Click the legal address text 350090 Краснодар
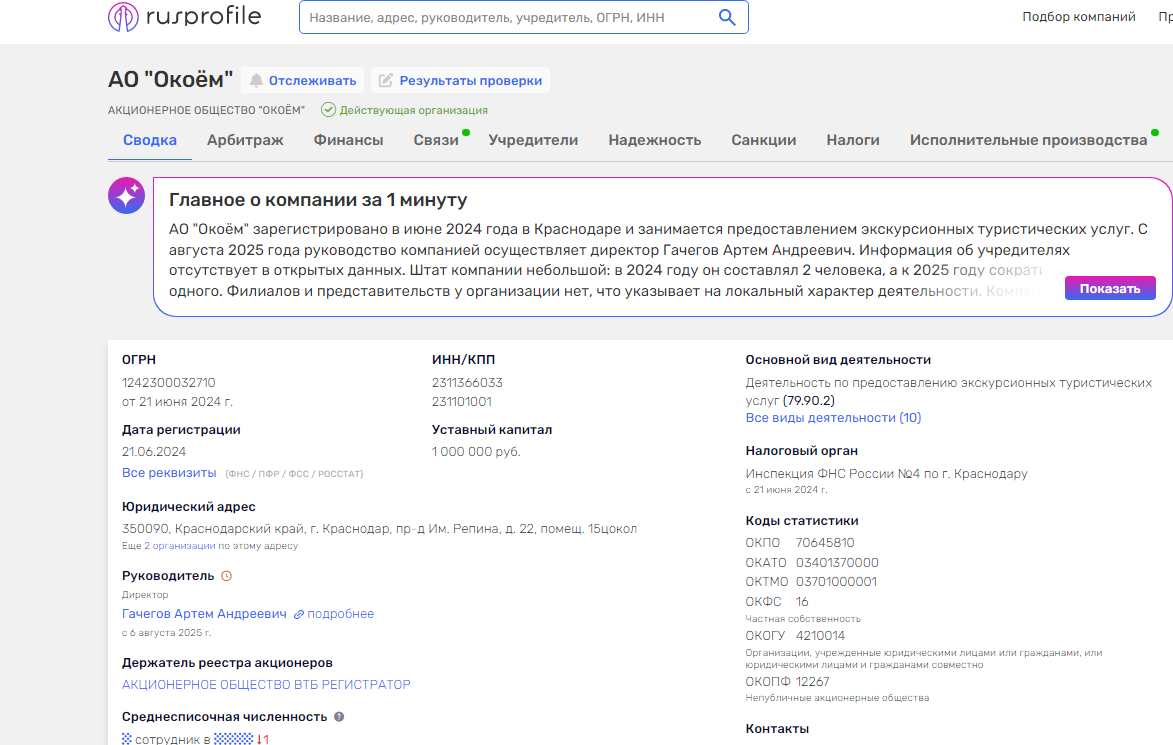 point(379,529)
